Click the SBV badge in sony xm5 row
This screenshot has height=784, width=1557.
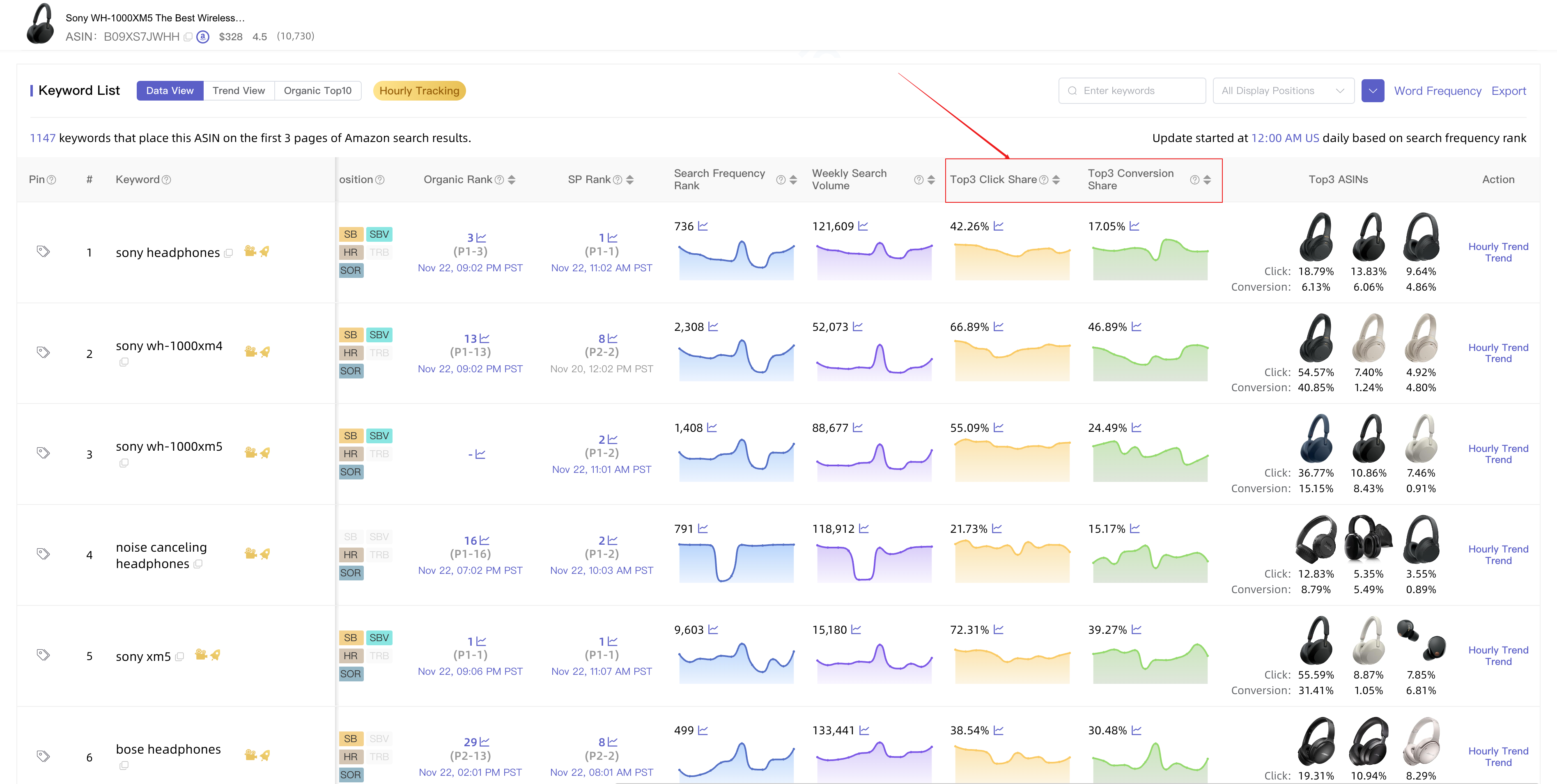[379, 638]
